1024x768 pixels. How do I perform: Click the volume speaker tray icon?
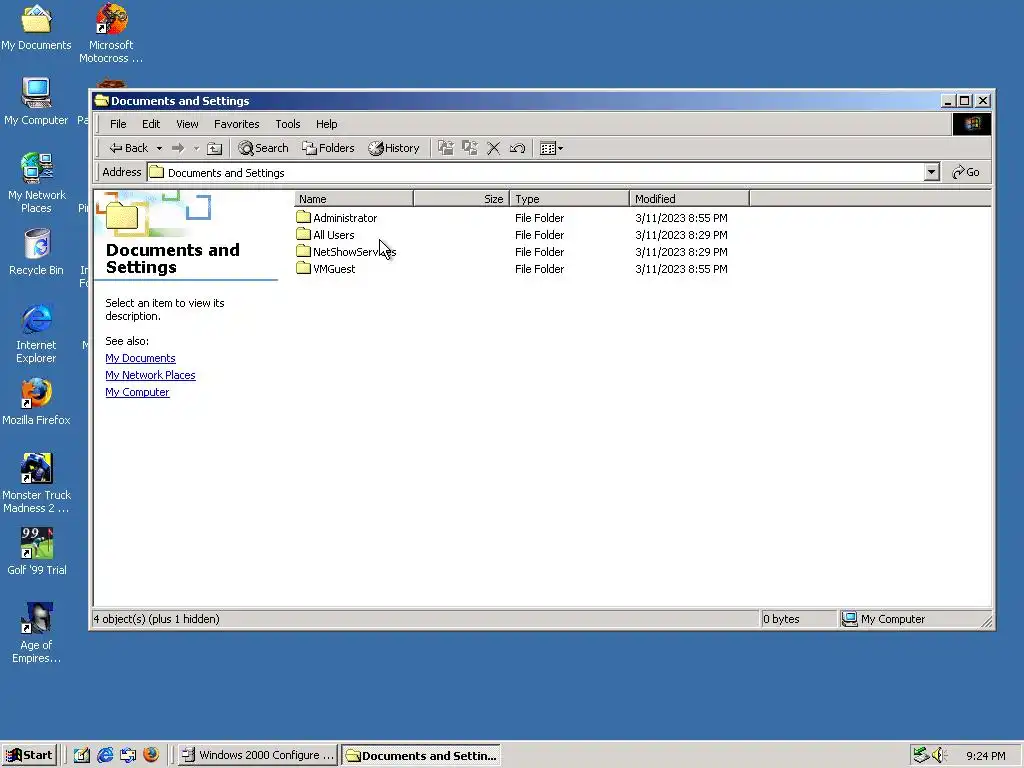coord(939,755)
